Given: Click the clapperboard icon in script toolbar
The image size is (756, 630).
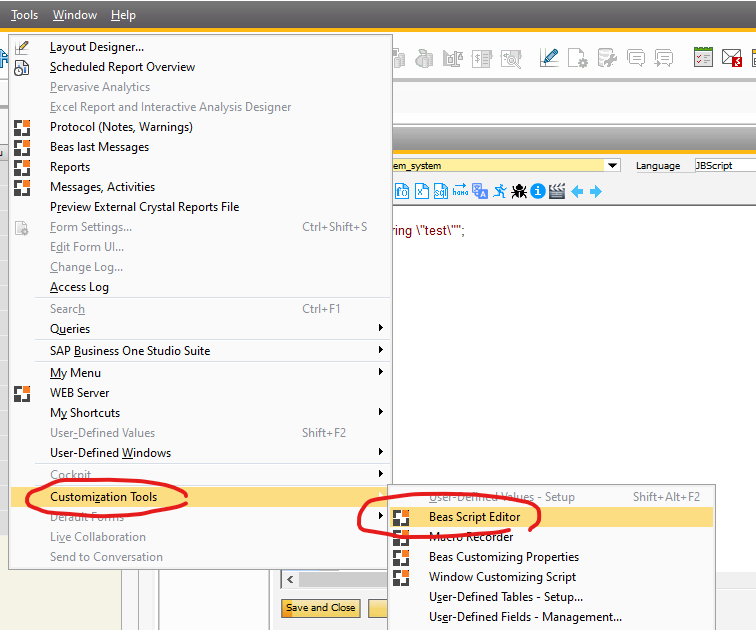Looking at the screenshot, I should 557,191.
